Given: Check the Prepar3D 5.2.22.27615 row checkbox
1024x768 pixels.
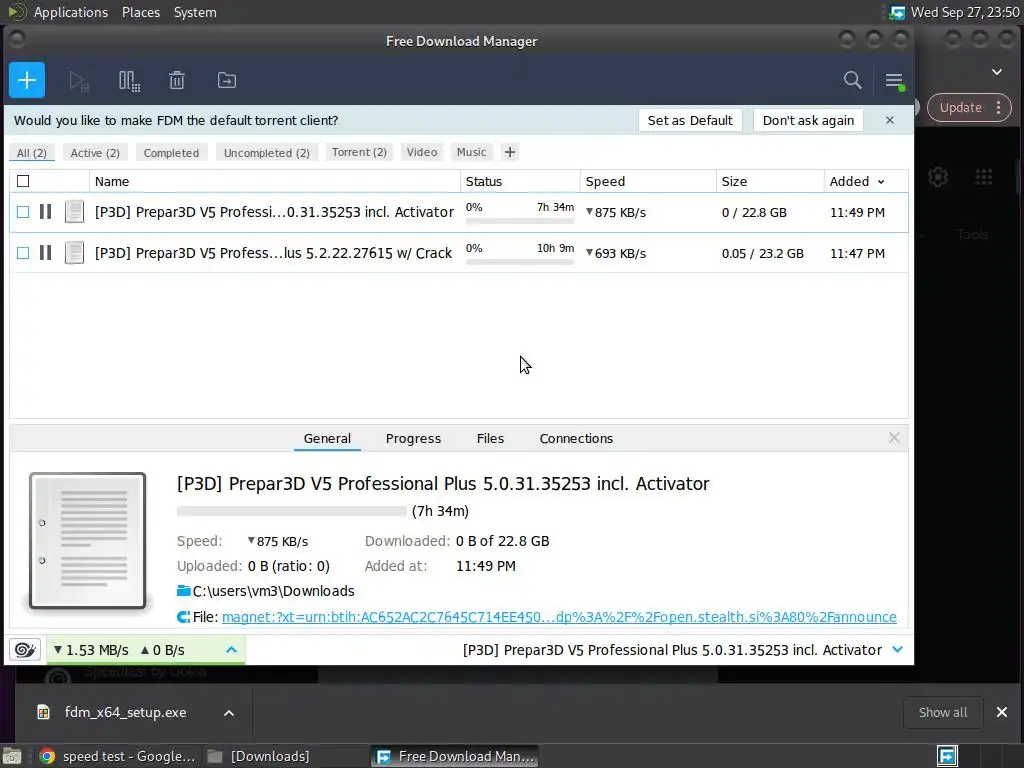Looking at the screenshot, I should coord(23,253).
